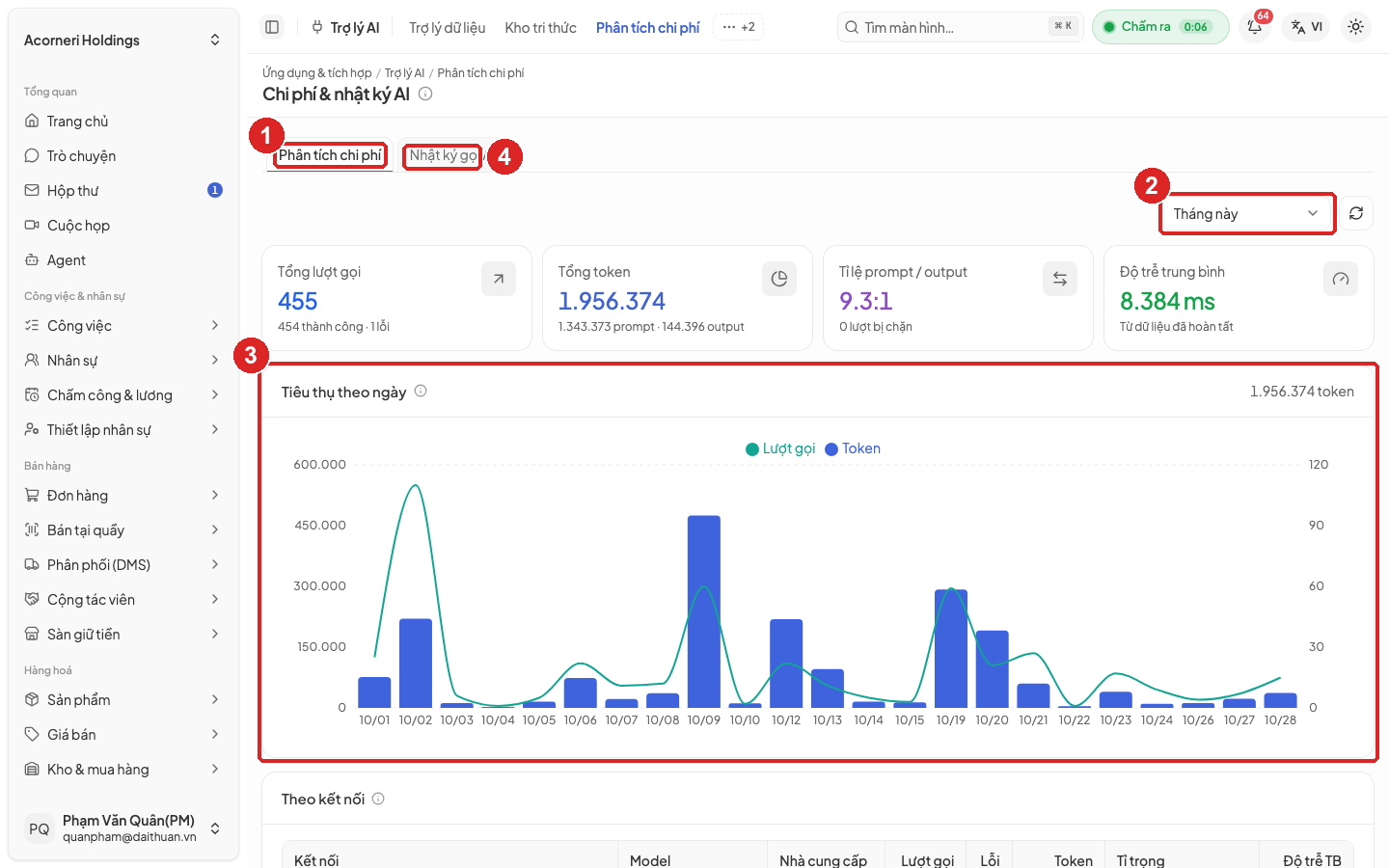Open Acorneri Holdings workspace switcher
The image size is (1389, 868).
tap(123, 41)
